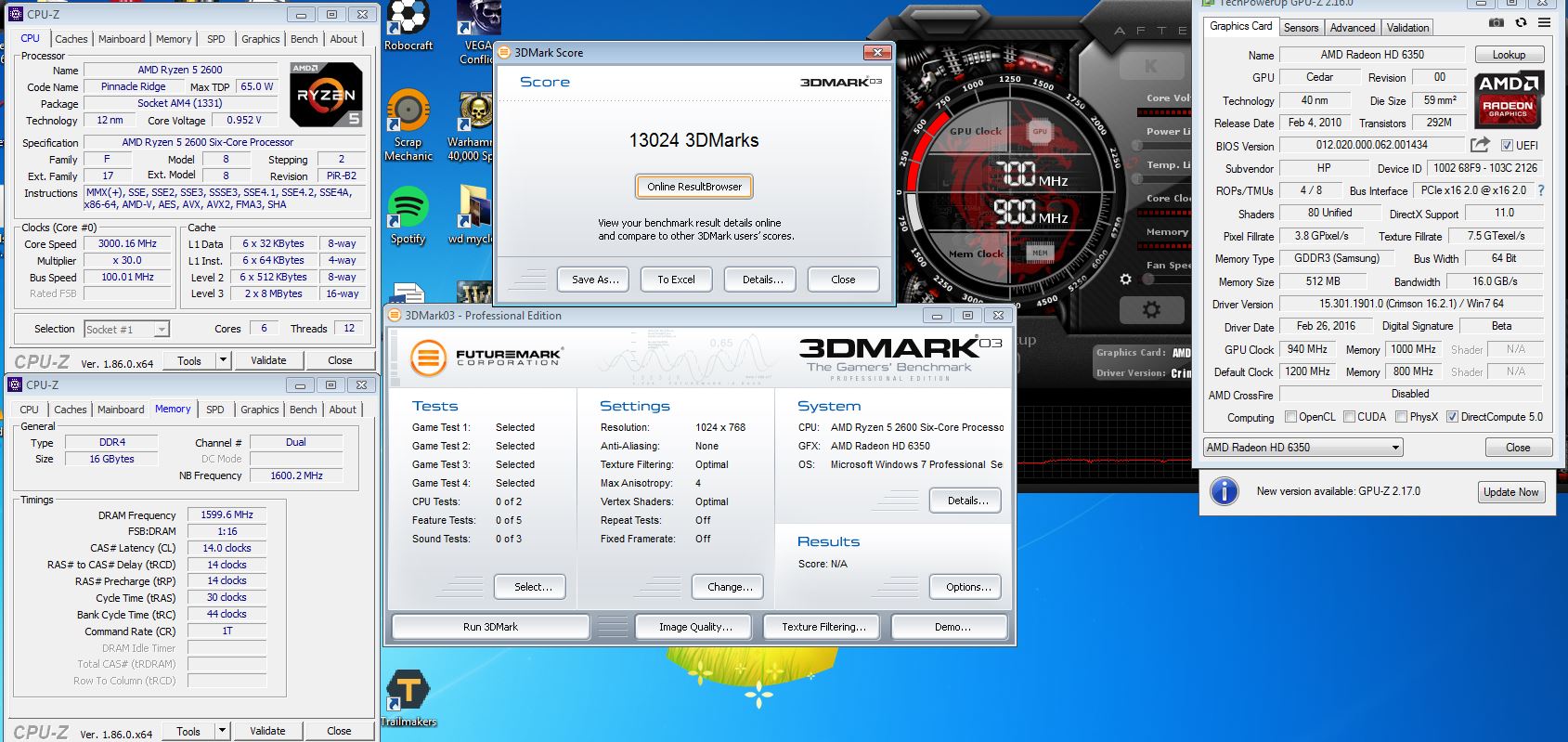
Task: Open the VEGA Conflict desktop shortcut
Action: [x=477, y=32]
